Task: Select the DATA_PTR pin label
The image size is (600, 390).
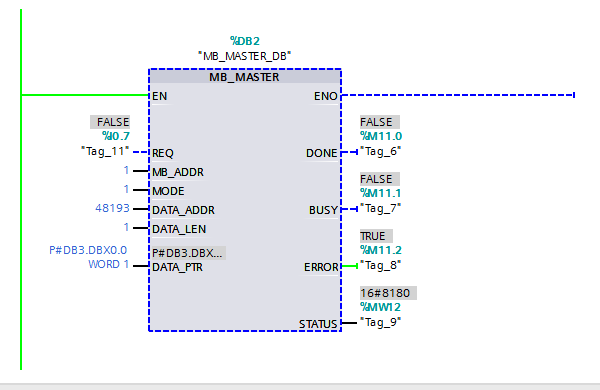Action: click(x=177, y=267)
